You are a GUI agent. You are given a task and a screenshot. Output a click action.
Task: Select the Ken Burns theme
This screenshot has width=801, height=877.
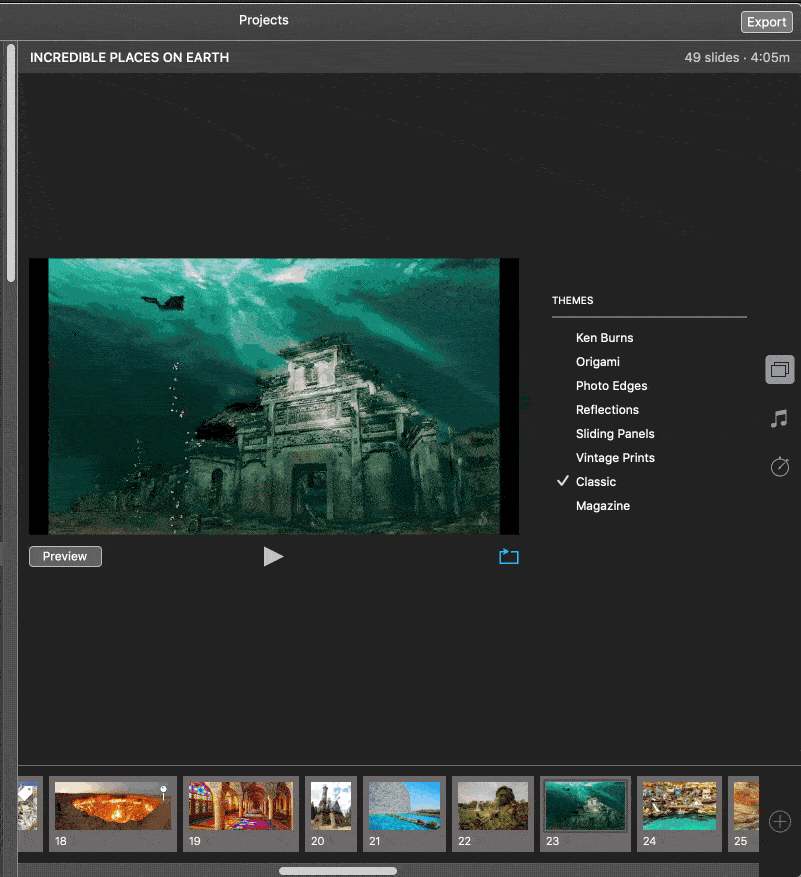click(604, 338)
